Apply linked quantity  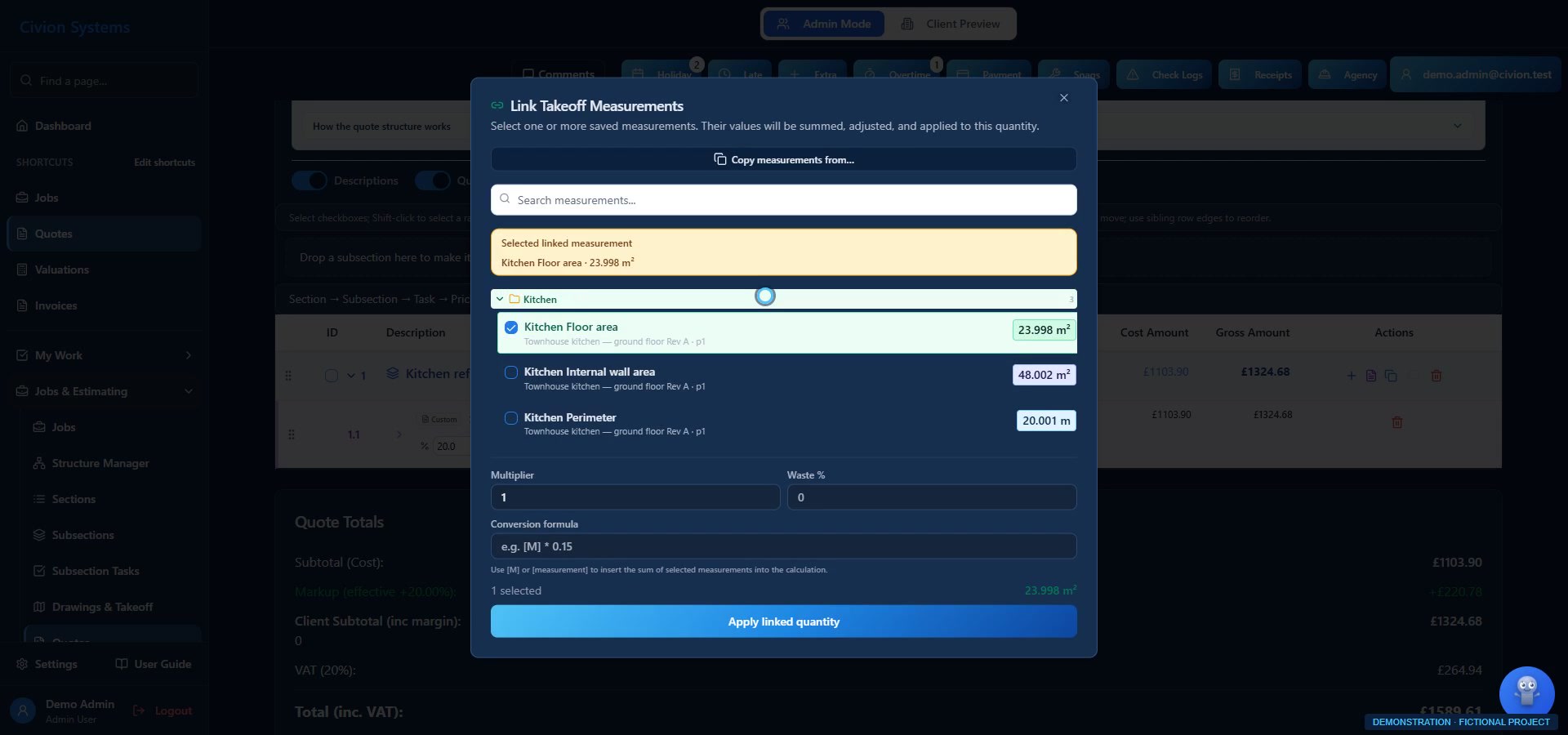(783, 621)
